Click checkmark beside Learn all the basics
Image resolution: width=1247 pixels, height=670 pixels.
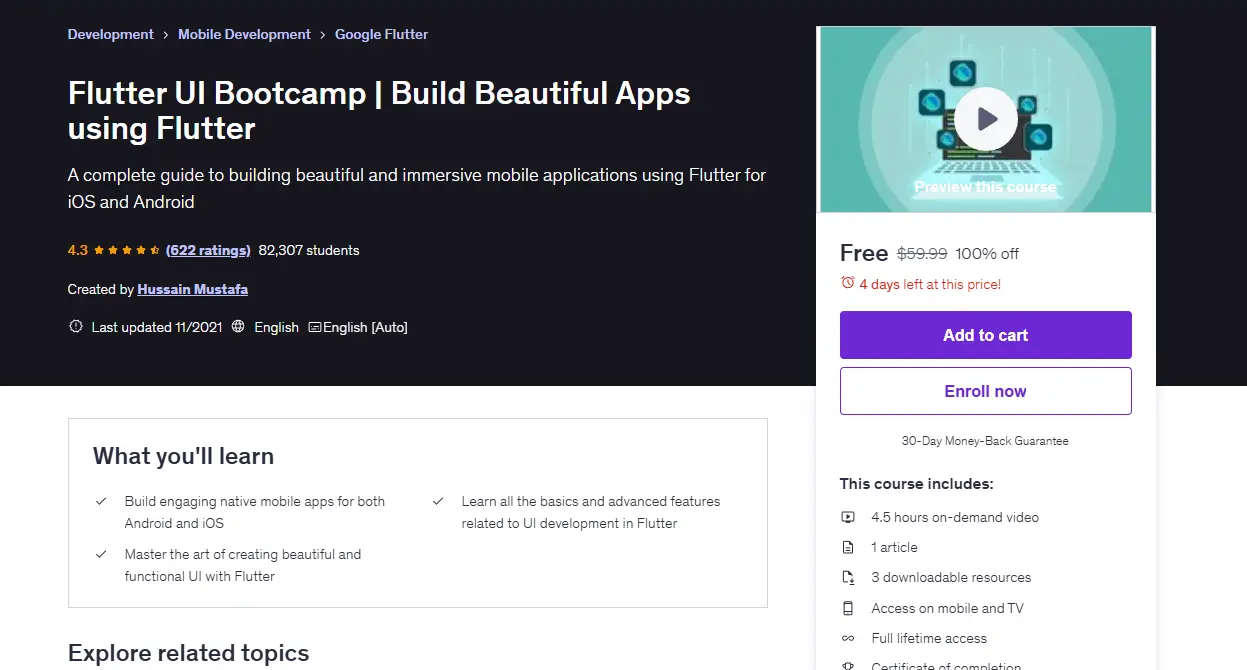(x=438, y=501)
